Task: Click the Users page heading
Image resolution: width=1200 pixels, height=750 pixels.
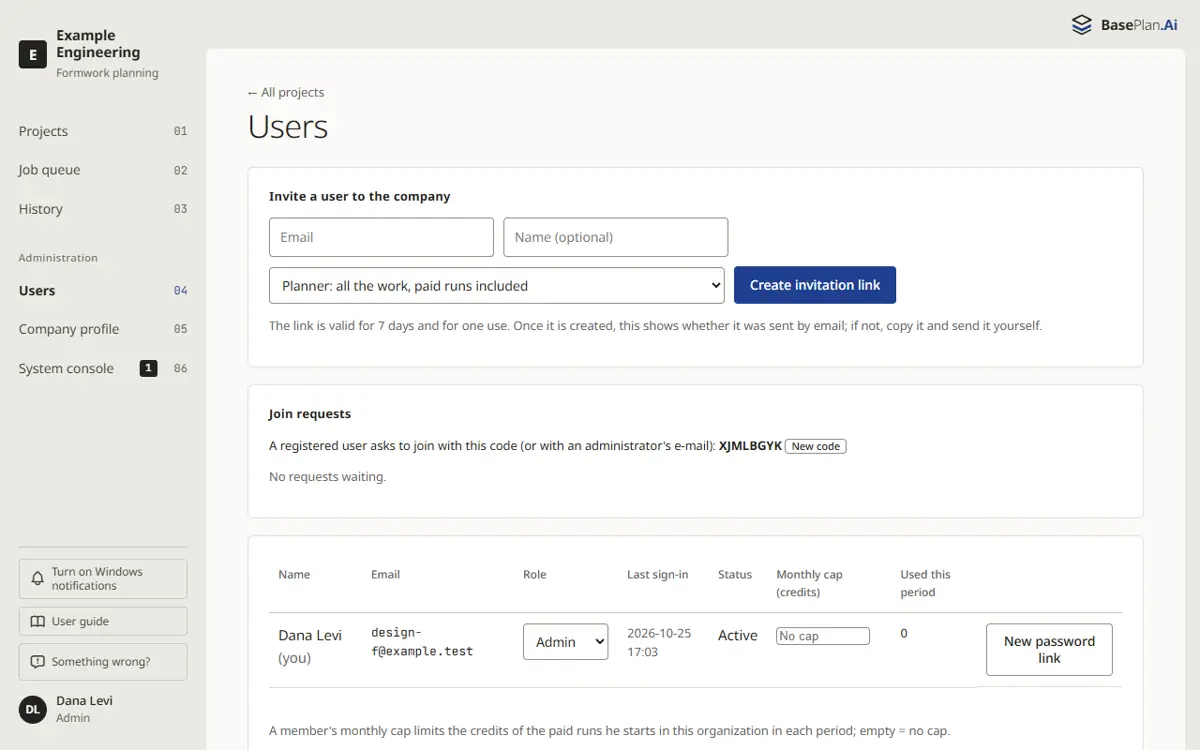Action: 288,127
